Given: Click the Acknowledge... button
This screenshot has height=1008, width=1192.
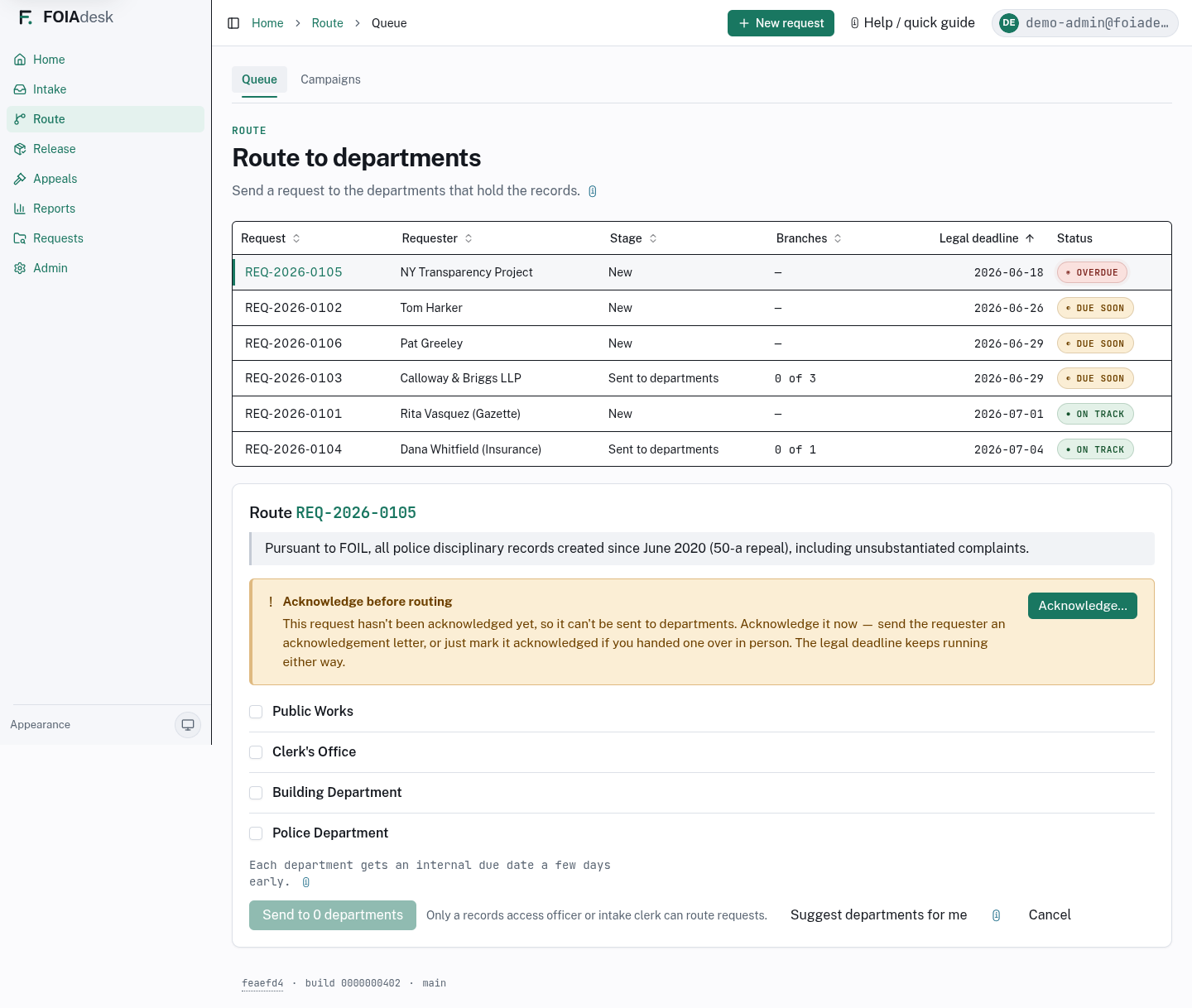Looking at the screenshot, I should tap(1083, 606).
